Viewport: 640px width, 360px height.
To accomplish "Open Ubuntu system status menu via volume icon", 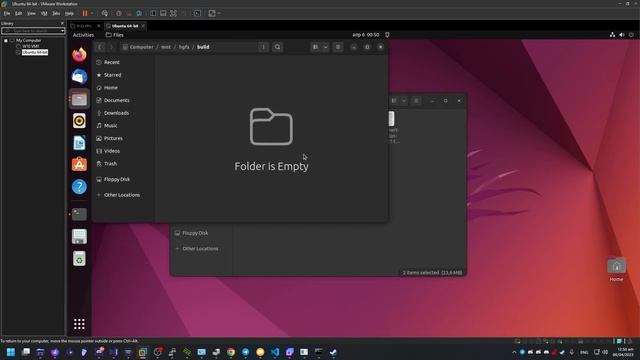I will click(x=622, y=35).
